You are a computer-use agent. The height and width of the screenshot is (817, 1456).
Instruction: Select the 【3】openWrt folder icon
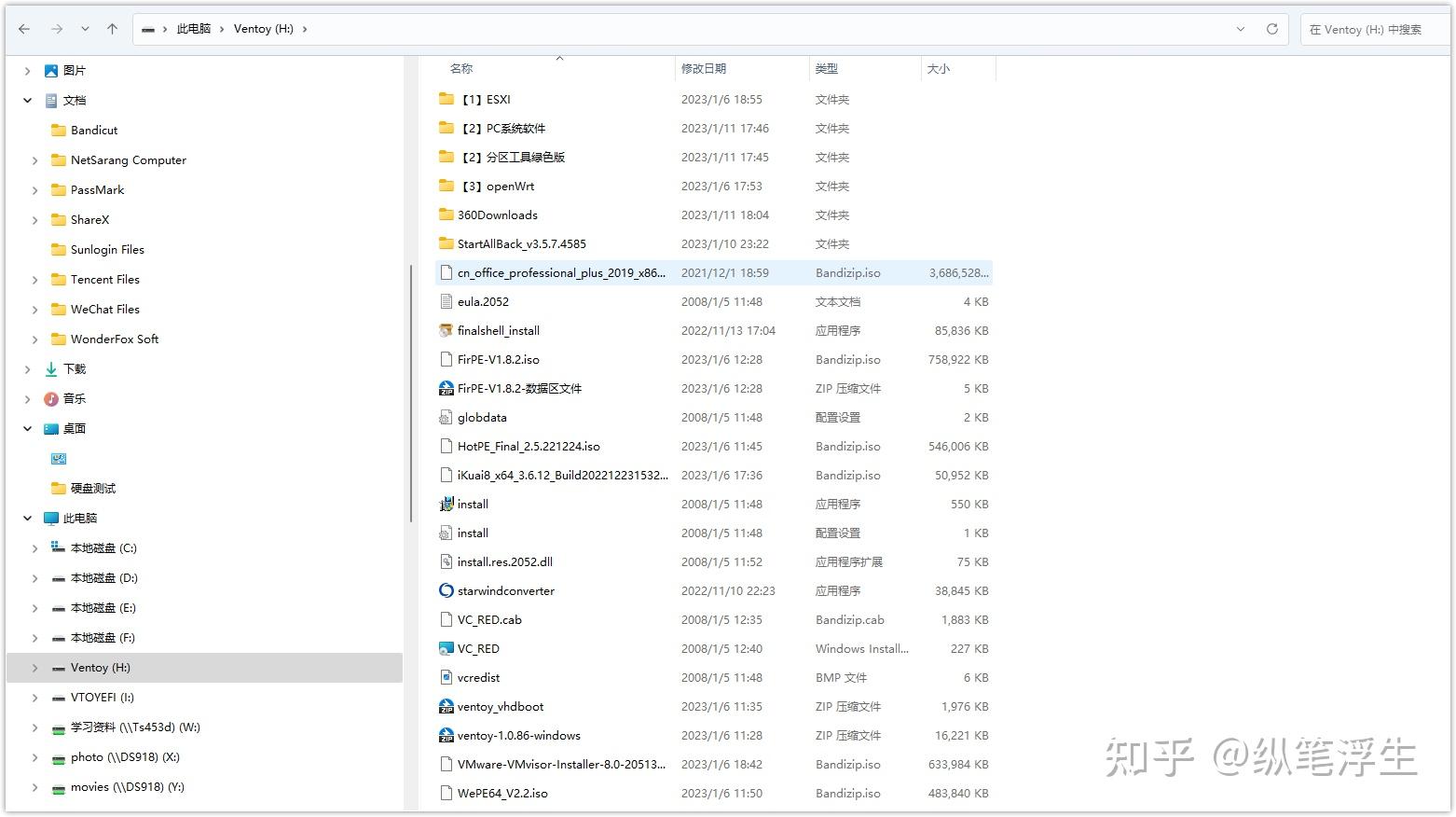click(x=446, y=186)
